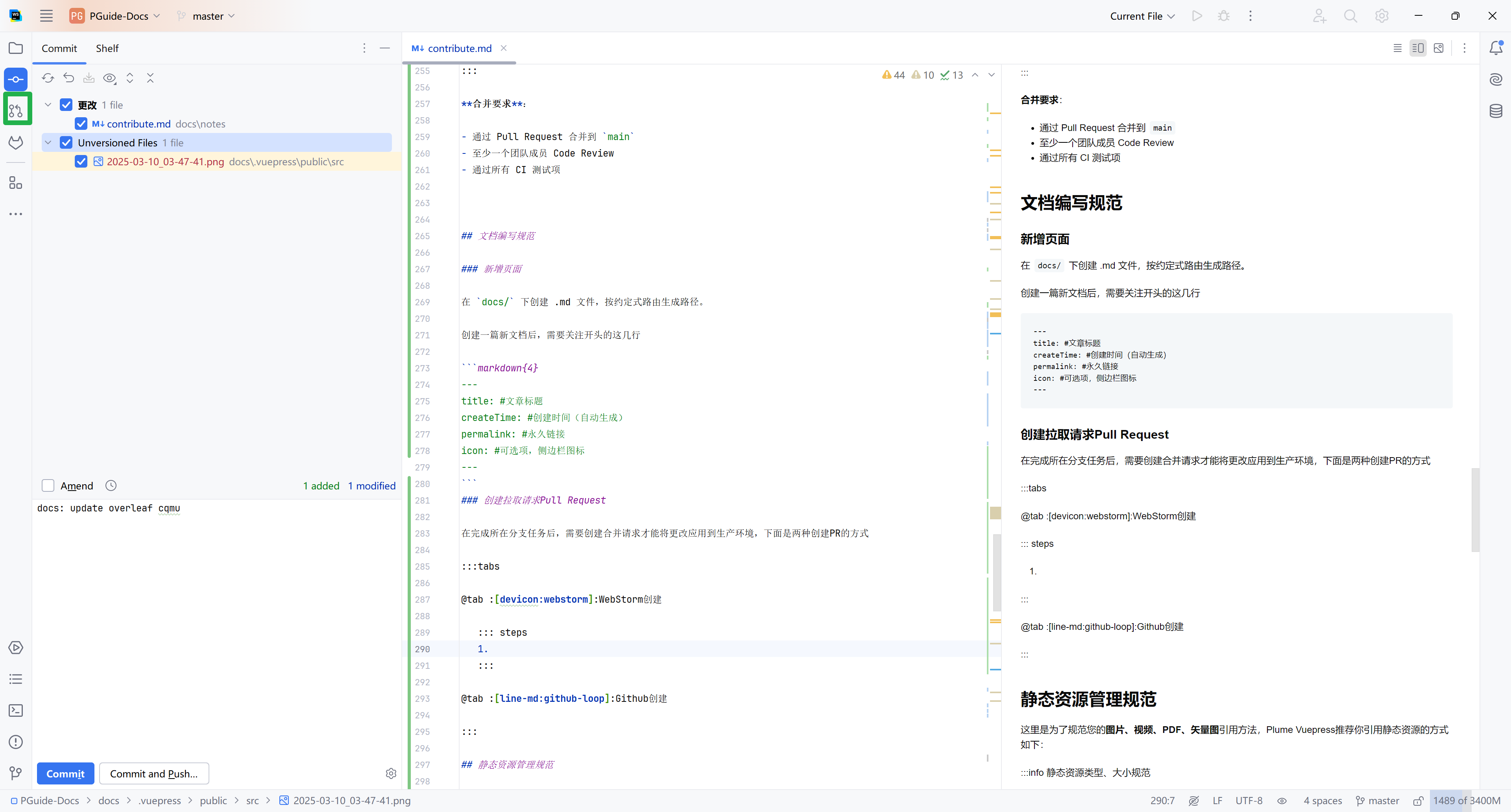The height and width of the screenshot is (812, 1511).
Task: Click the Commit and Push button
Action: (x=154, y=773)
